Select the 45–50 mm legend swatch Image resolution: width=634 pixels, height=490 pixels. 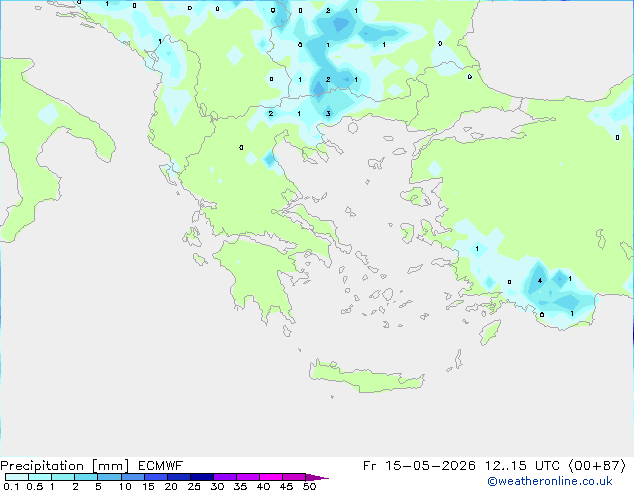[x=294, y=477]
